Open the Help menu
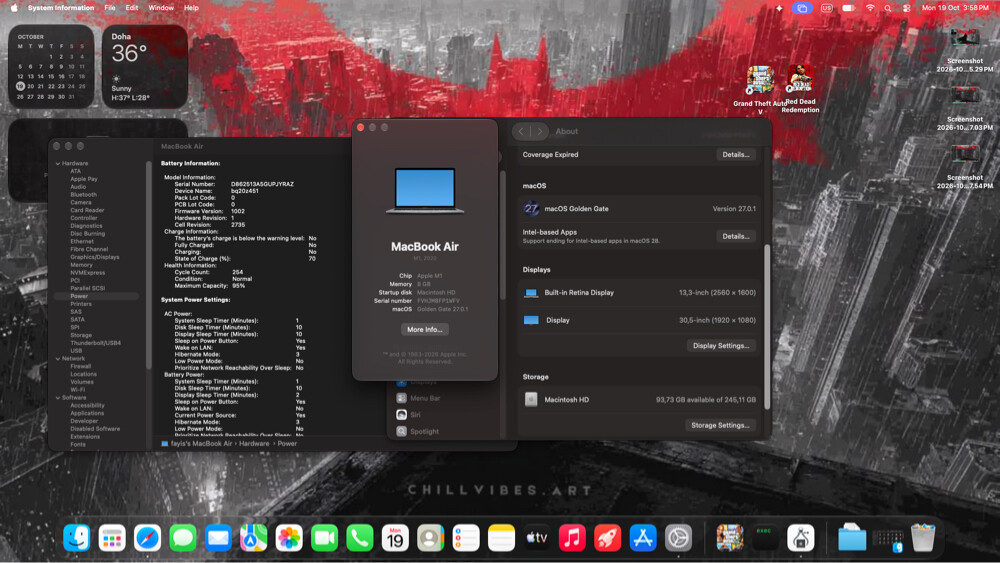Image resolution: width=1000 pixels, height=563 pixels. [191, 8]
